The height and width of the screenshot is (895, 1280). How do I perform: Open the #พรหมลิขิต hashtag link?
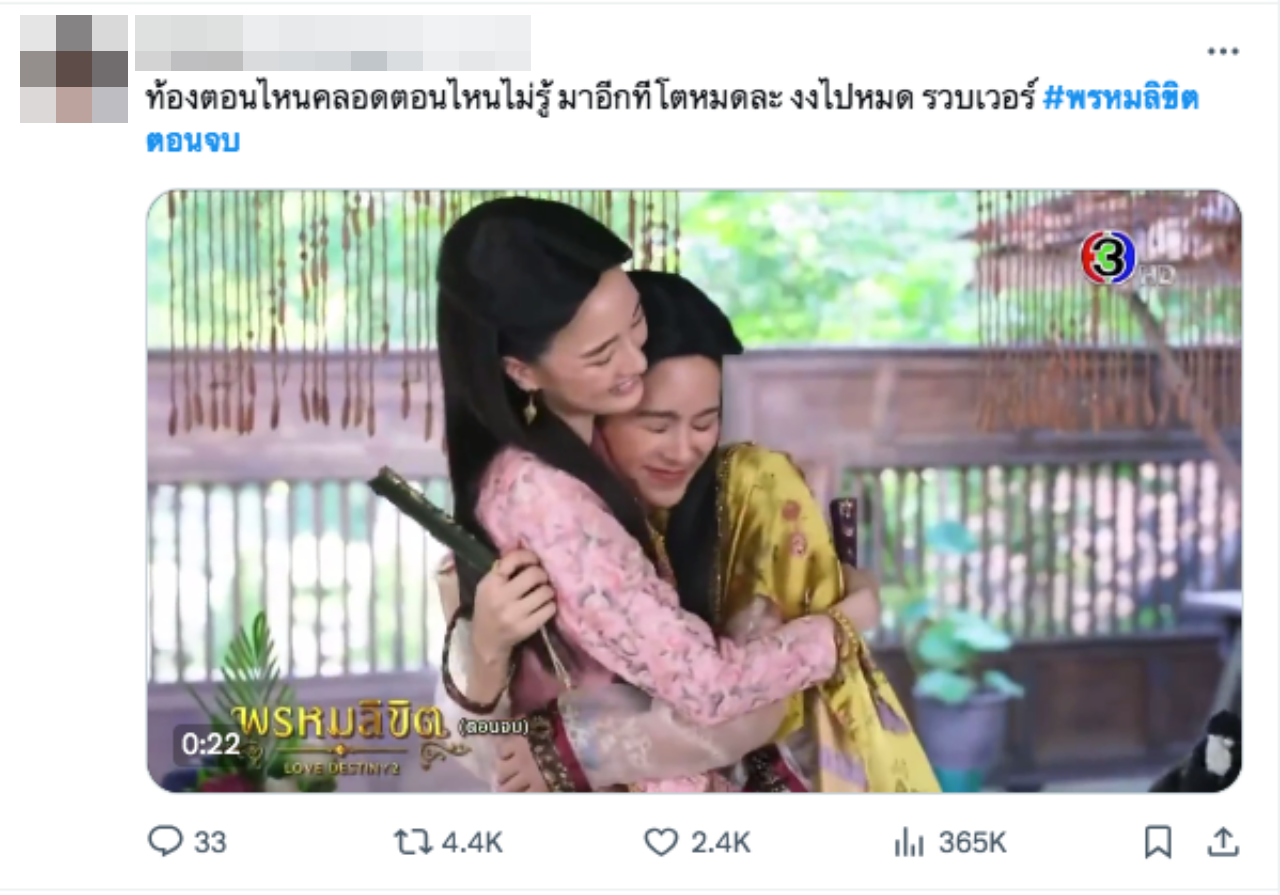click(1121, 99)
